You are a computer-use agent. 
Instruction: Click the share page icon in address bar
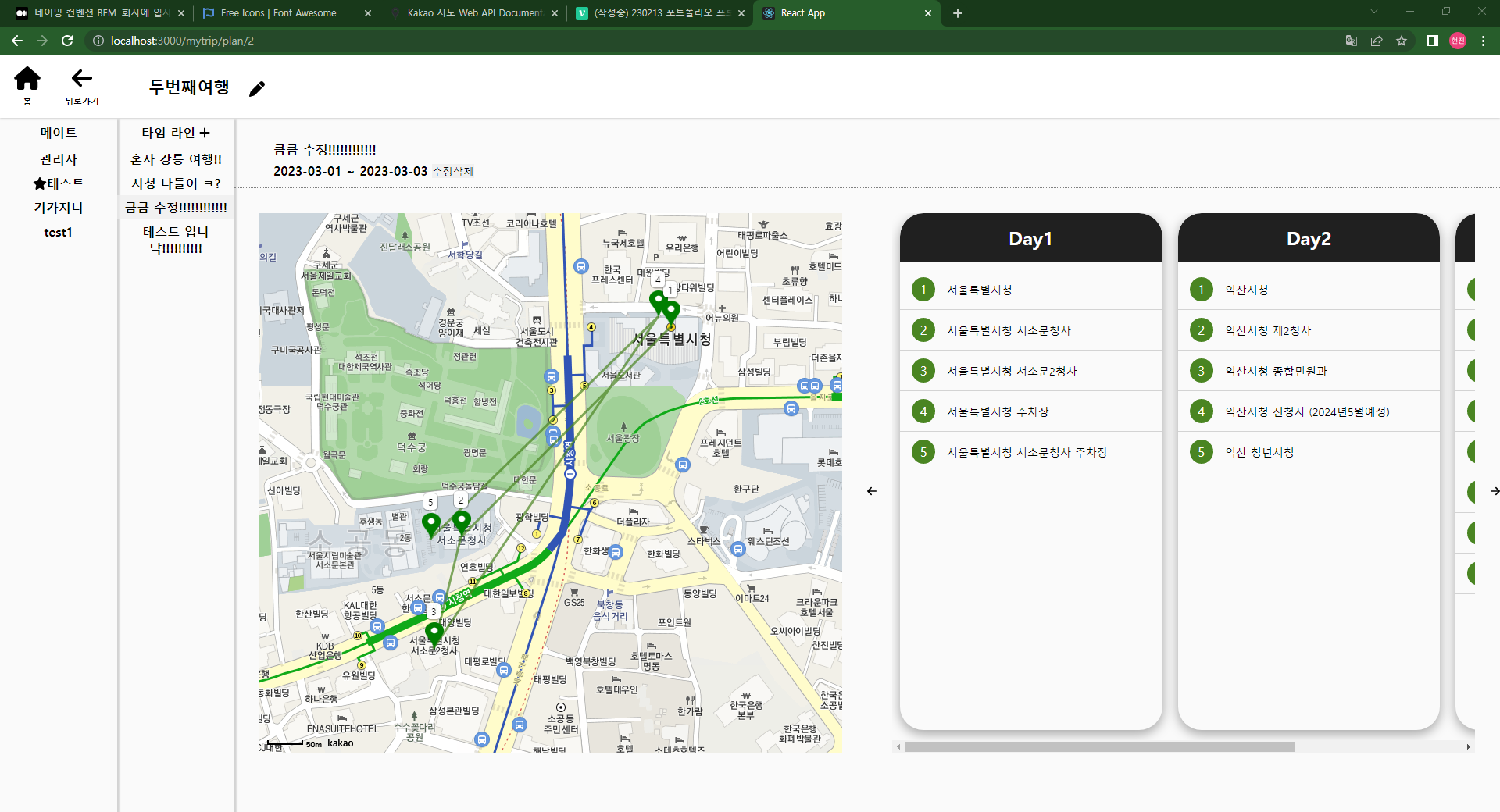pos(1377,41)
